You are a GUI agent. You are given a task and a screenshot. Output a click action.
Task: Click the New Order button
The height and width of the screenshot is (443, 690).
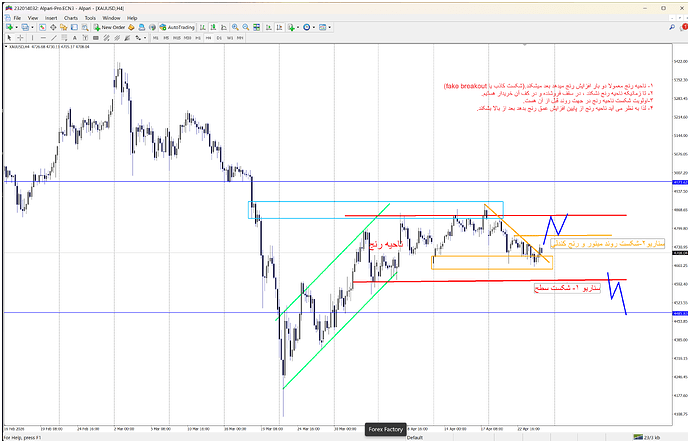[x=109, y=27]
